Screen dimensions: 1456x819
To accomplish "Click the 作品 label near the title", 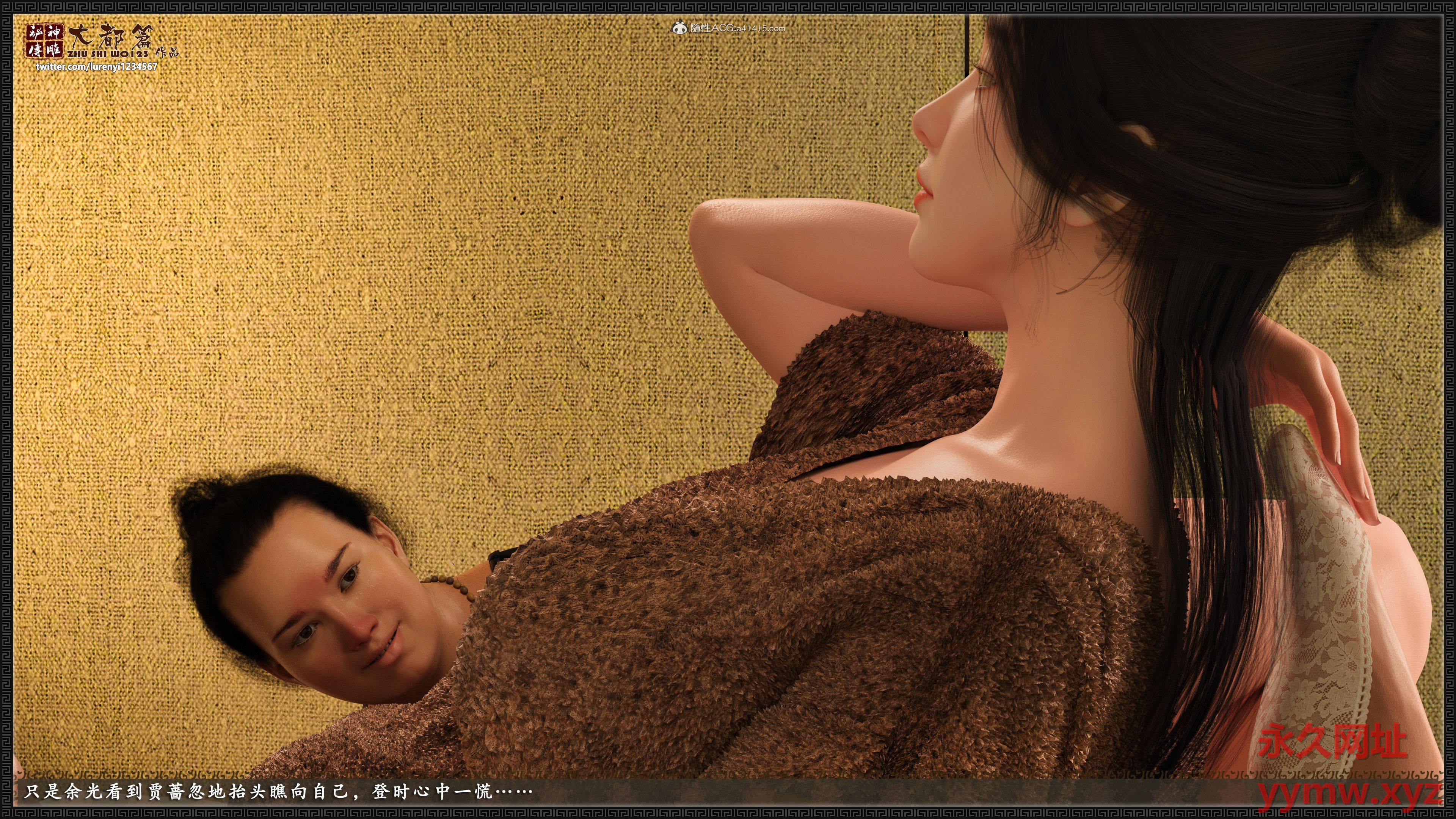I will coord(167,53).
